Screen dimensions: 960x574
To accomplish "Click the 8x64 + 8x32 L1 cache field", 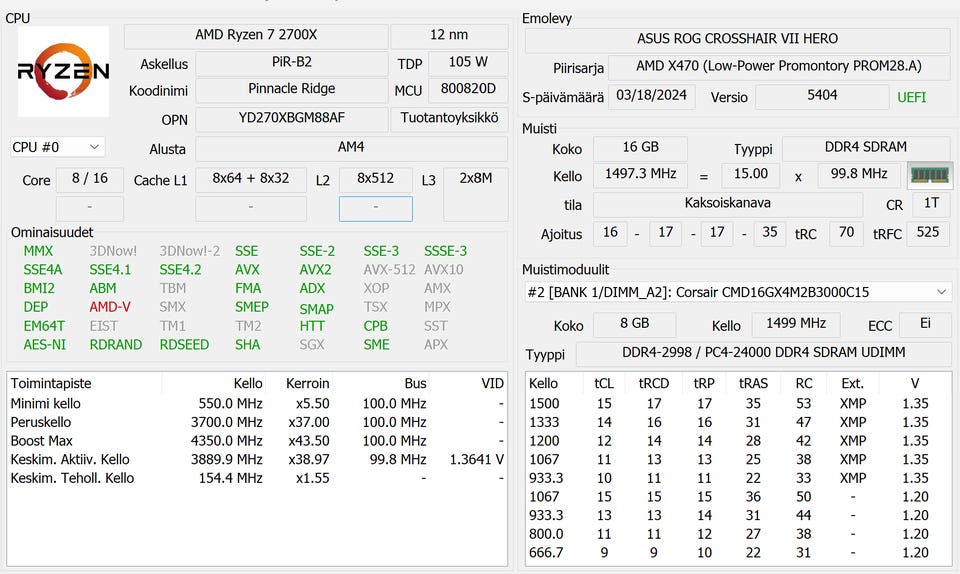I will point(250,179).
